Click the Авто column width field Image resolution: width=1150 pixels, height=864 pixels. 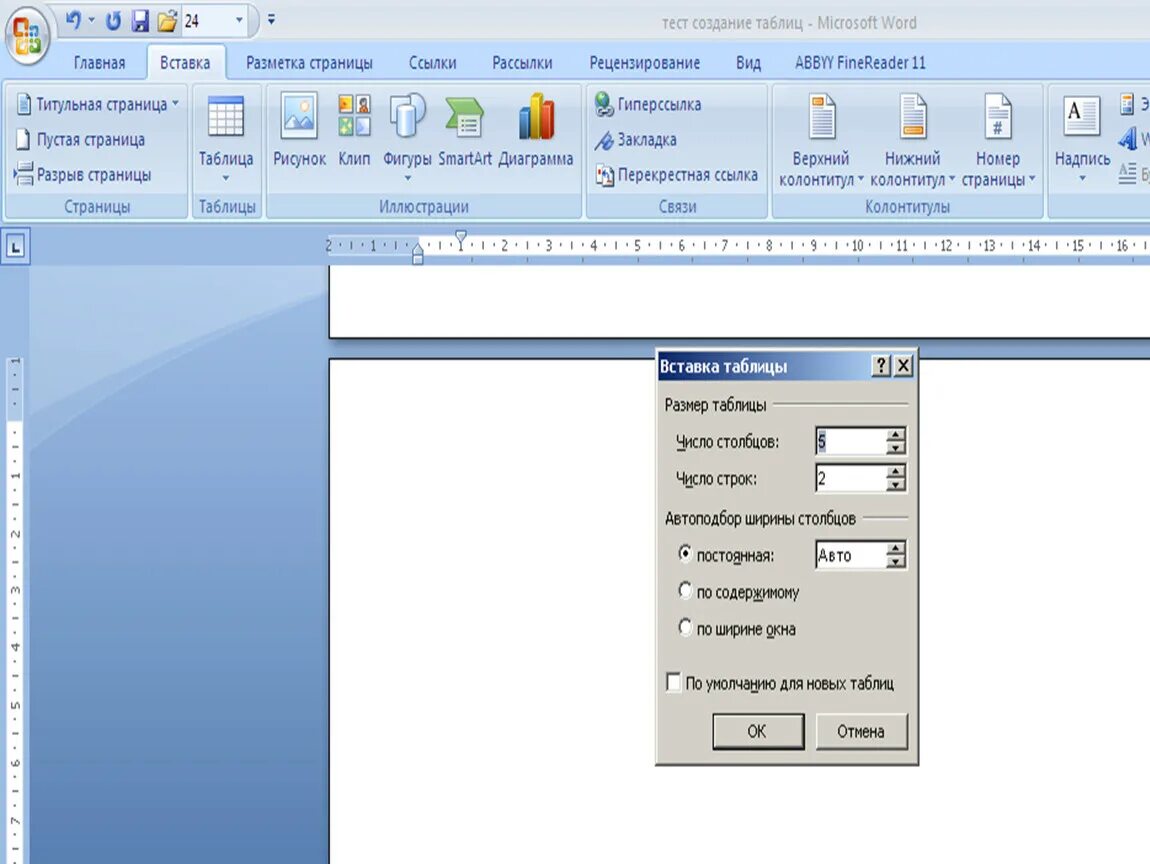850,555
